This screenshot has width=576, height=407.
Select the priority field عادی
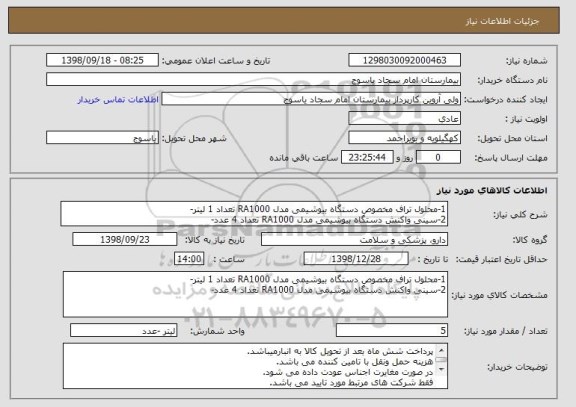(404, 119)
